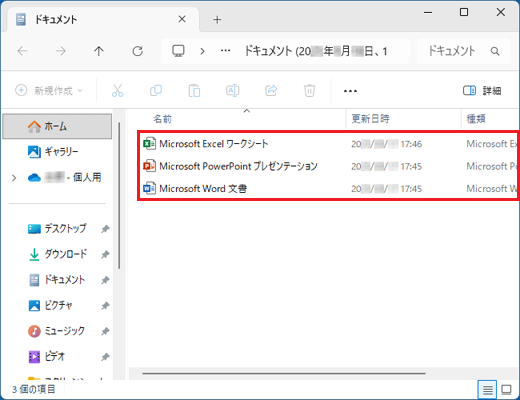This screenshot has width=520, height=400.
Task: Click the Rename icon in toolbar
Action: [x=233, y=90]
